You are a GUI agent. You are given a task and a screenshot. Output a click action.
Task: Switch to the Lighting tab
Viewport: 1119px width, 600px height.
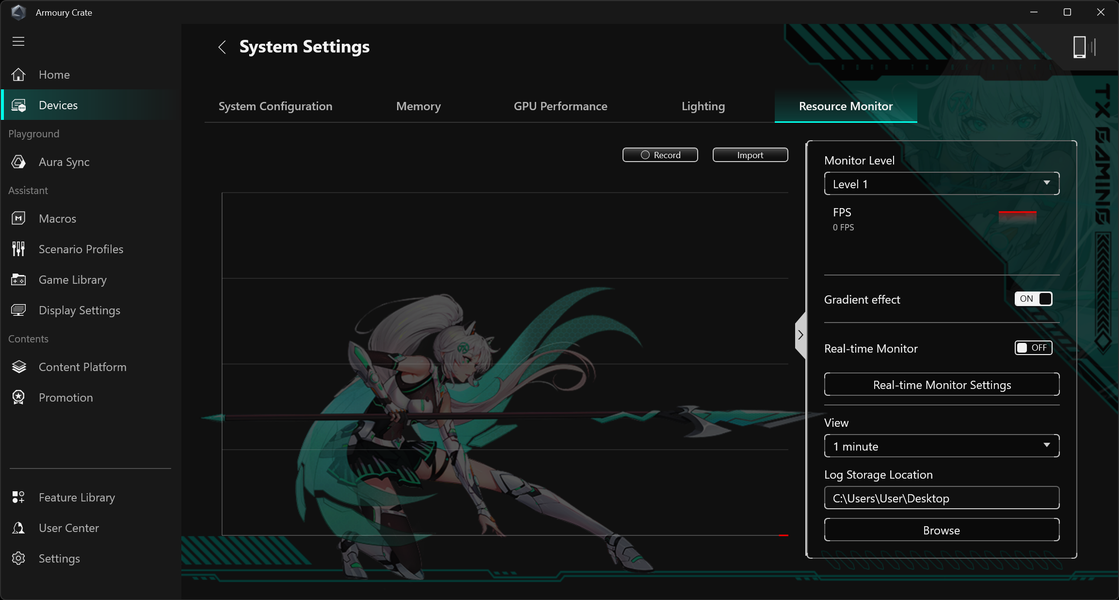pos(703,106)
